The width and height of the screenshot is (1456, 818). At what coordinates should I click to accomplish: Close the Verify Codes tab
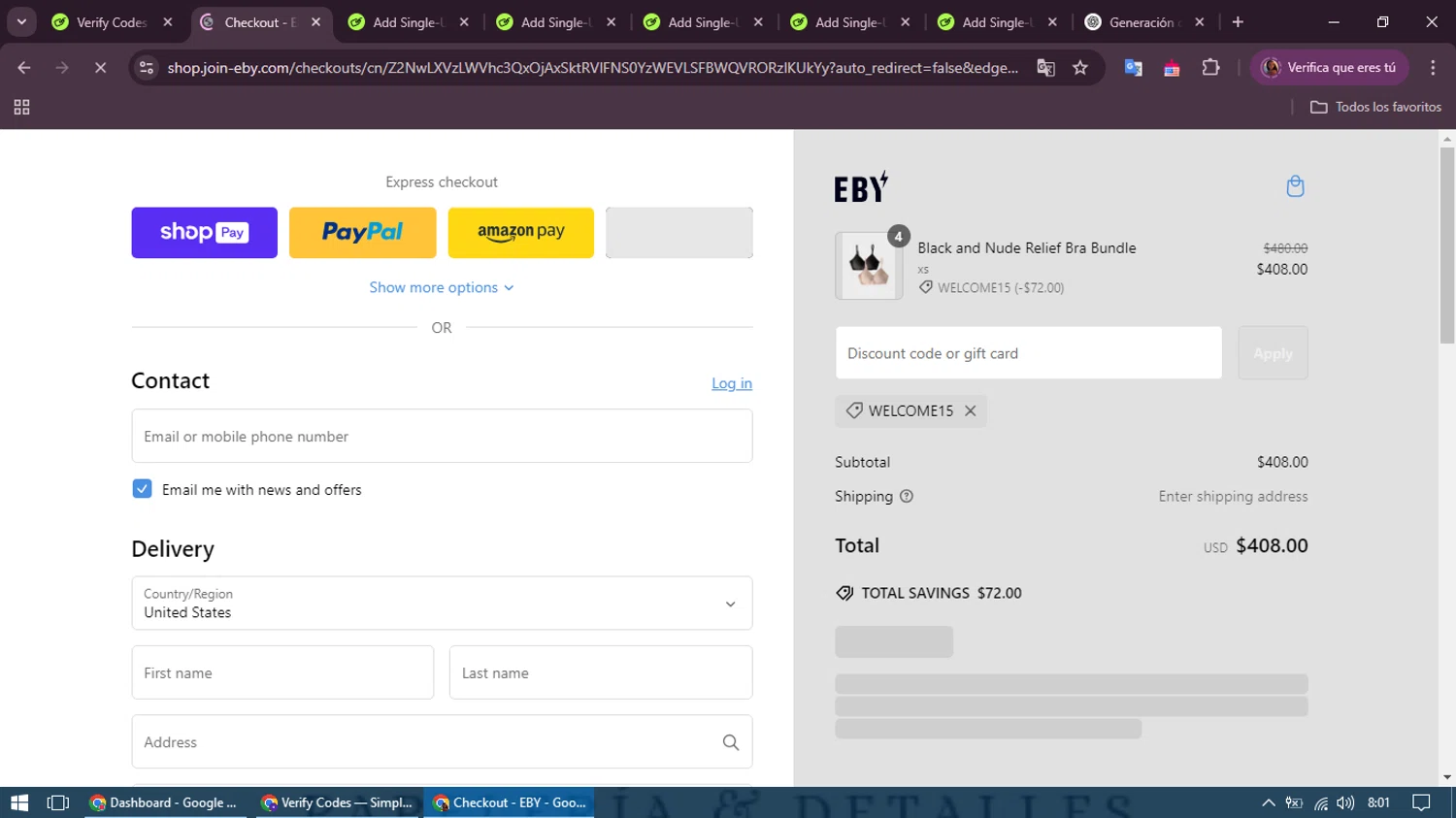(168, 22)
